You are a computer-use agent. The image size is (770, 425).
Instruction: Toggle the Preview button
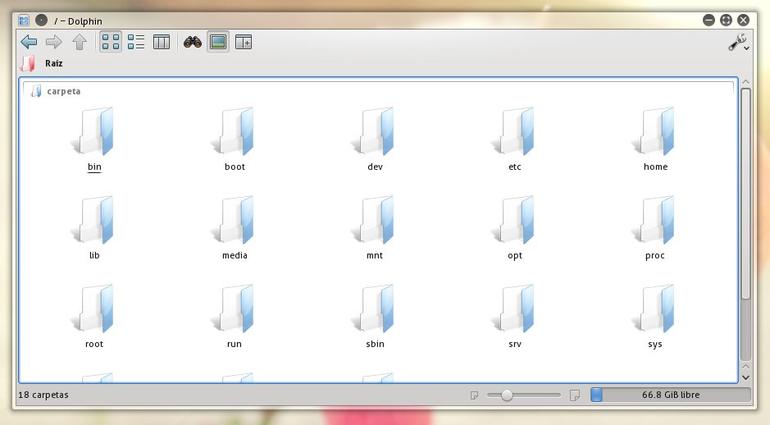(218, 42)
